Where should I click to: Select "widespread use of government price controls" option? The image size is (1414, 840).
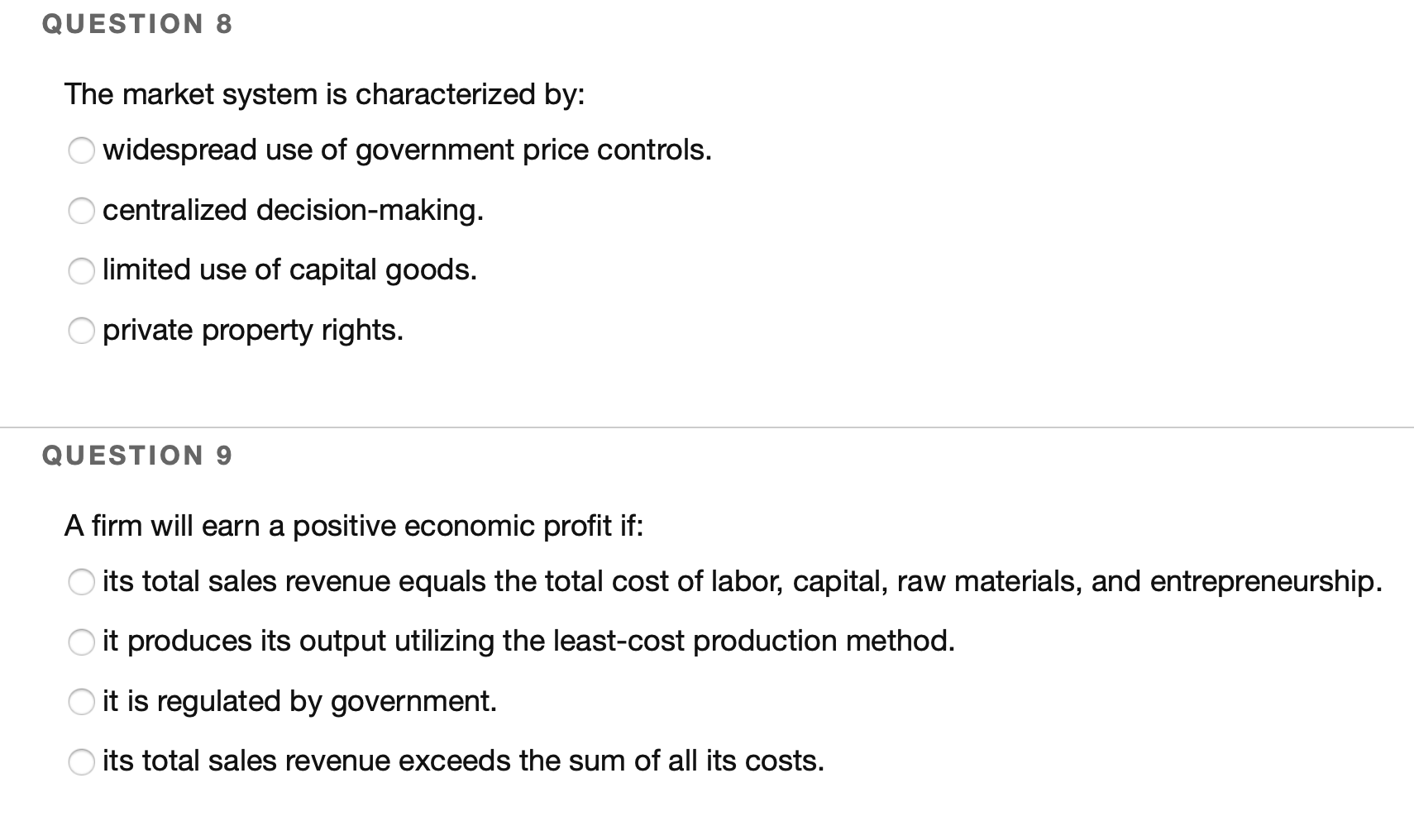tap(82, 151)
